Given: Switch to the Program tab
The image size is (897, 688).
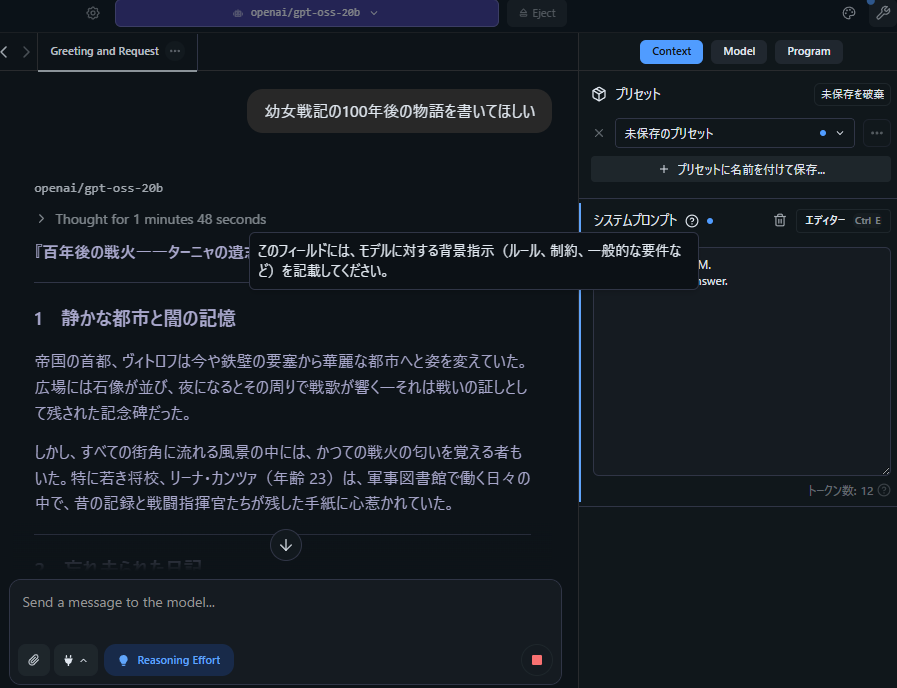Looking at the screenshot, I should pos(808,51).
